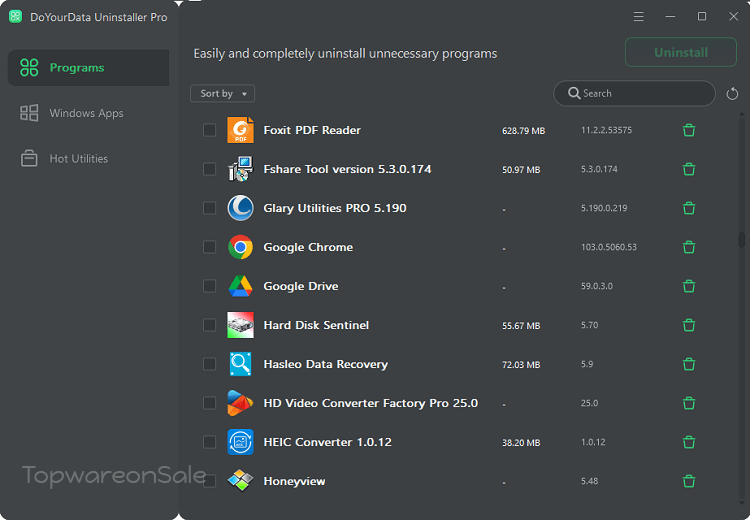The width and height of the screenshot is (750, 520).
Task: Select the HEIC Converter checkbox
Action: 209,442
